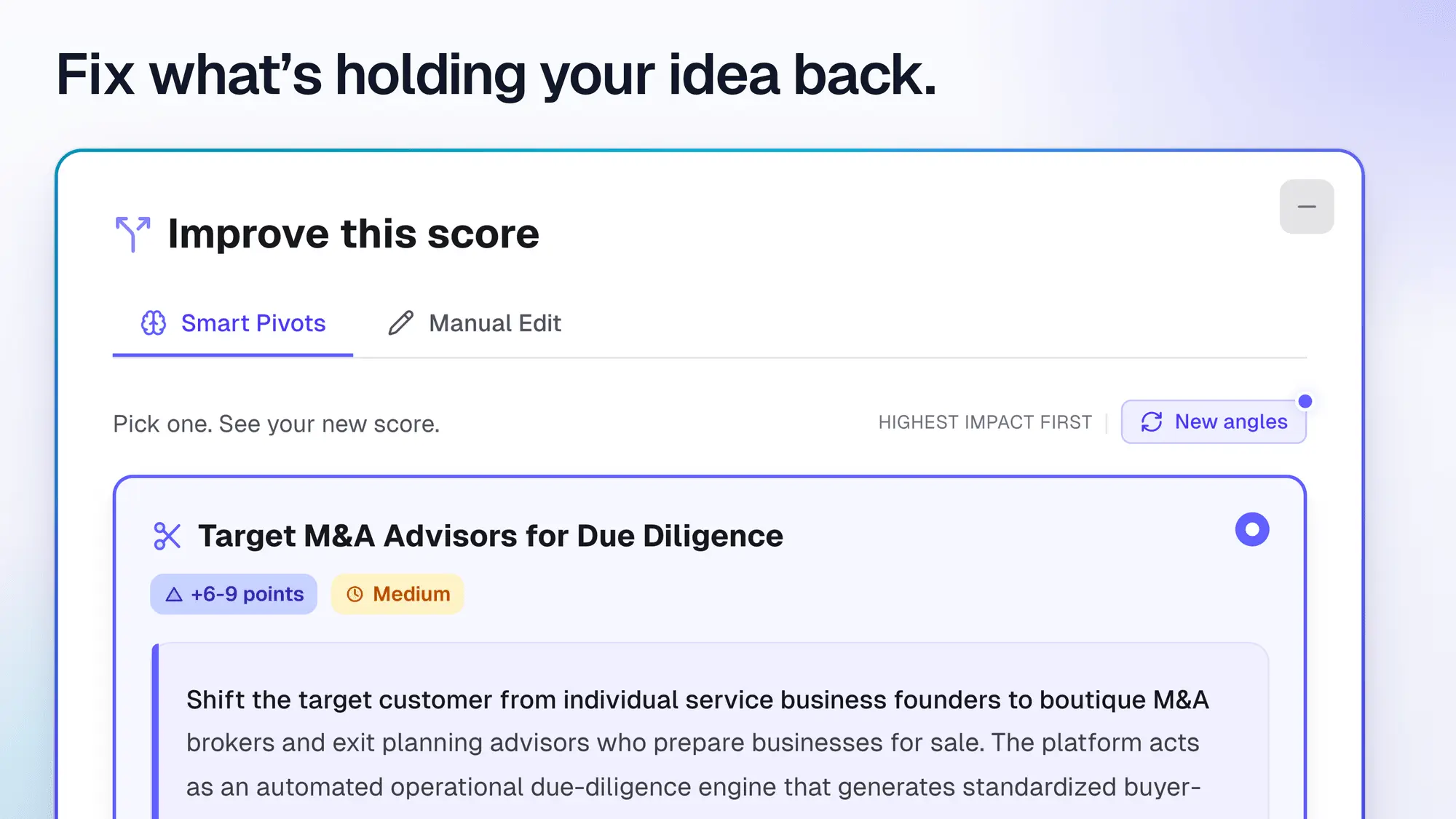Generate New angles

[x=1214, y=422]
